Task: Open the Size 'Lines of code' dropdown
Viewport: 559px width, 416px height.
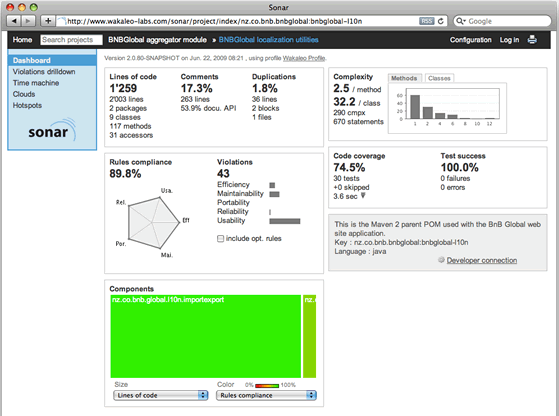Action: point(161,395)
